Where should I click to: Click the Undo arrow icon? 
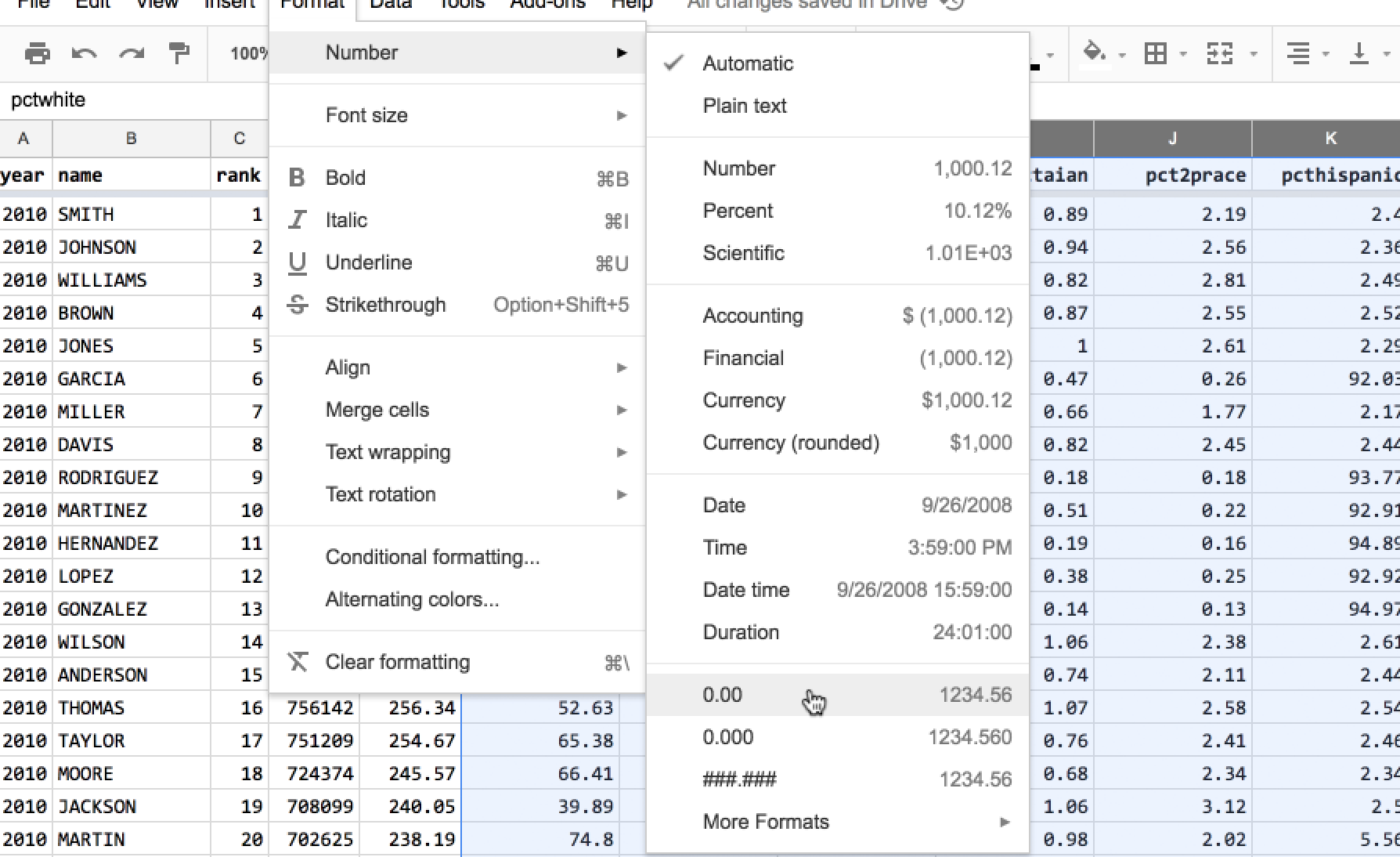85,54
